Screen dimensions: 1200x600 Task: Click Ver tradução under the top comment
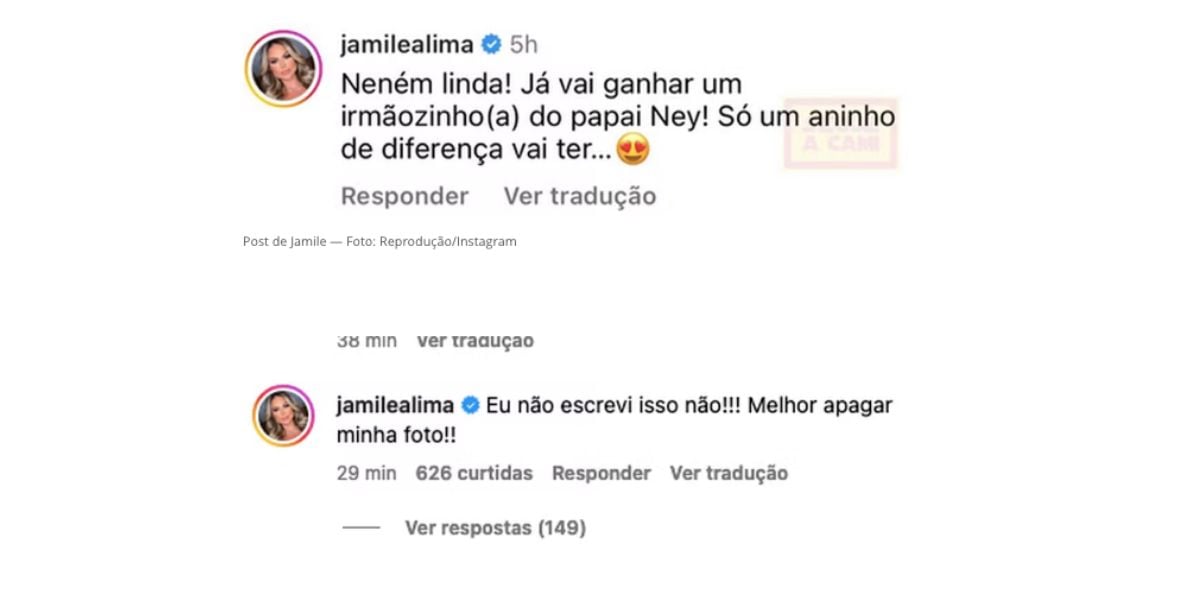tap(580, 196)
